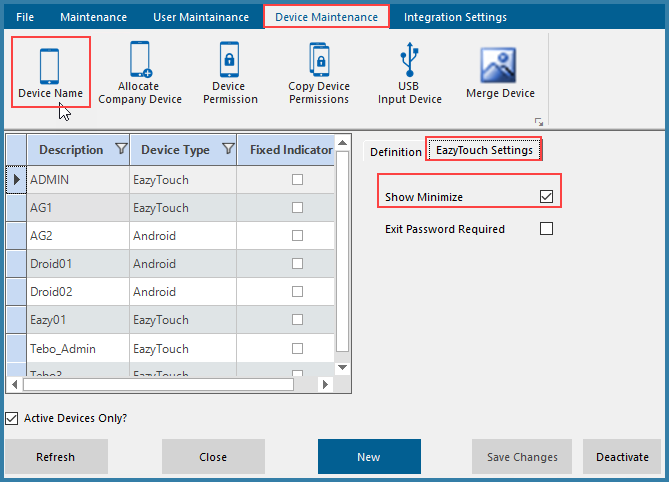Image resolution: width=669 pixels, height=482 pixels.
Task: Open the Merge Device tool
Action: tap(500, 73)
